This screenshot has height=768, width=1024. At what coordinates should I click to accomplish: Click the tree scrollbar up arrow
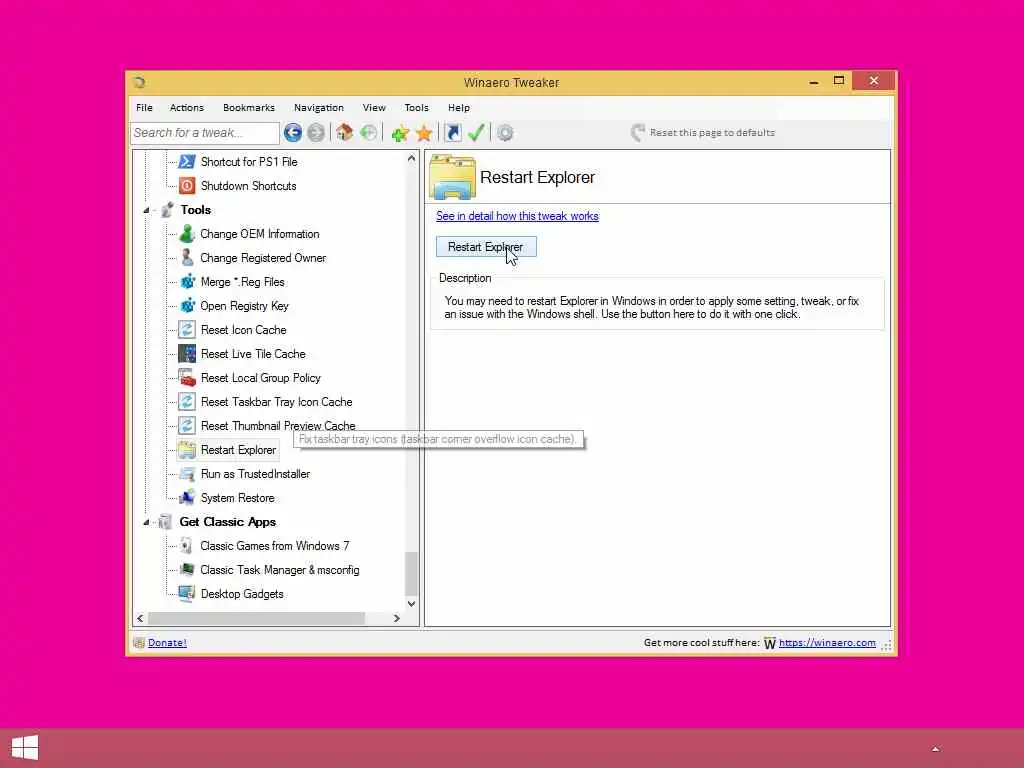[411, 159]
